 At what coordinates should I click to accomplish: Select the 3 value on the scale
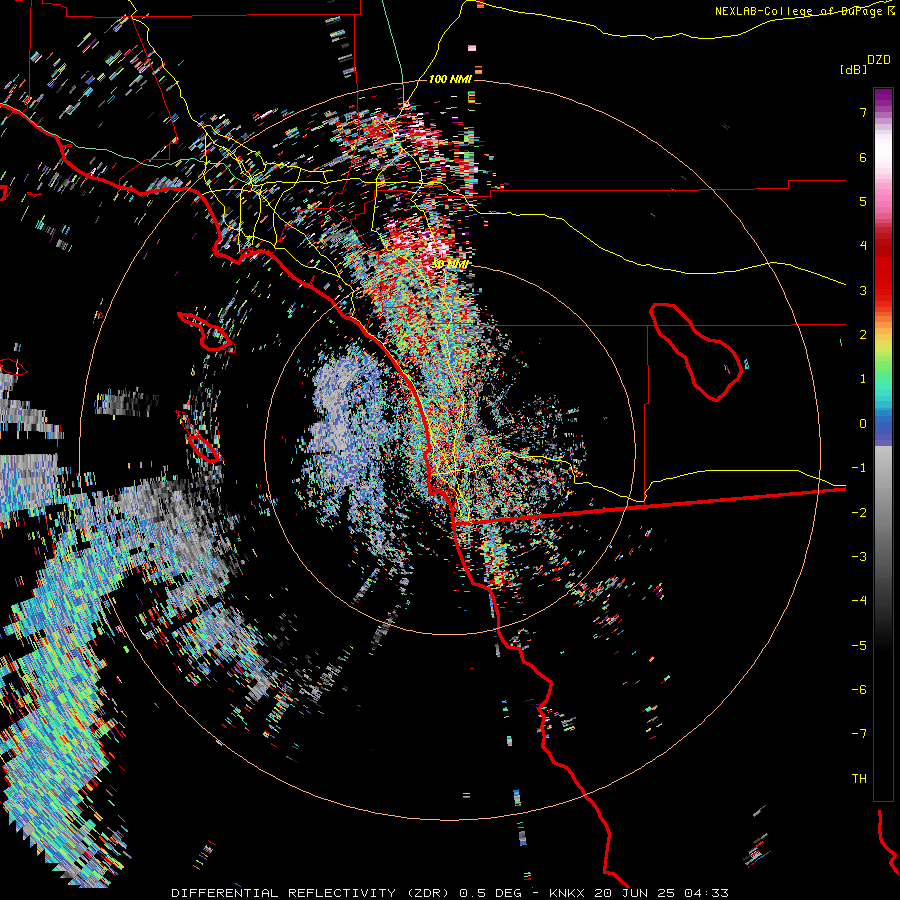click(x=863, y=290)
